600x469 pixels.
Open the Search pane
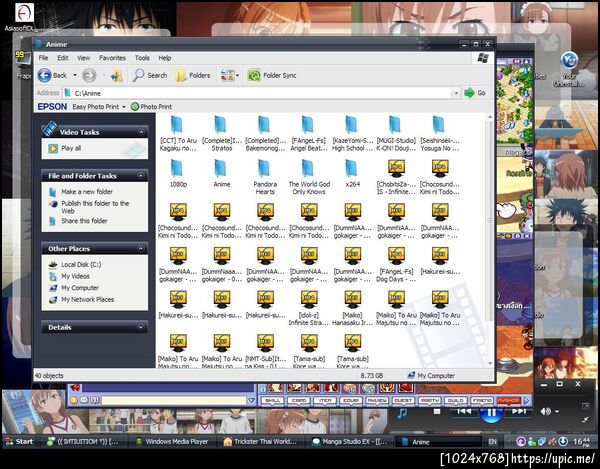[x=150, y=75]
